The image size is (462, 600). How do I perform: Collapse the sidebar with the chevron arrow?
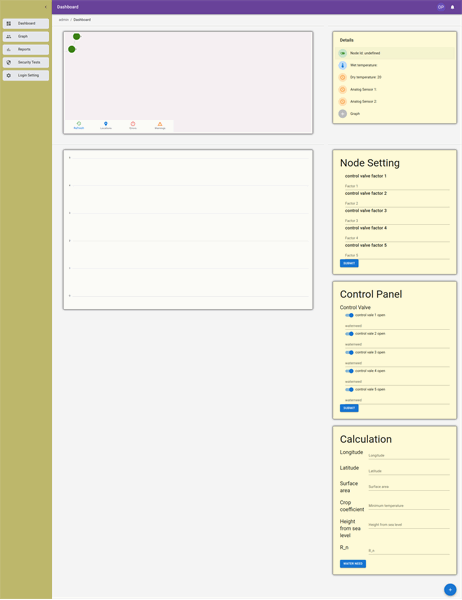click(x=46, y=7)
